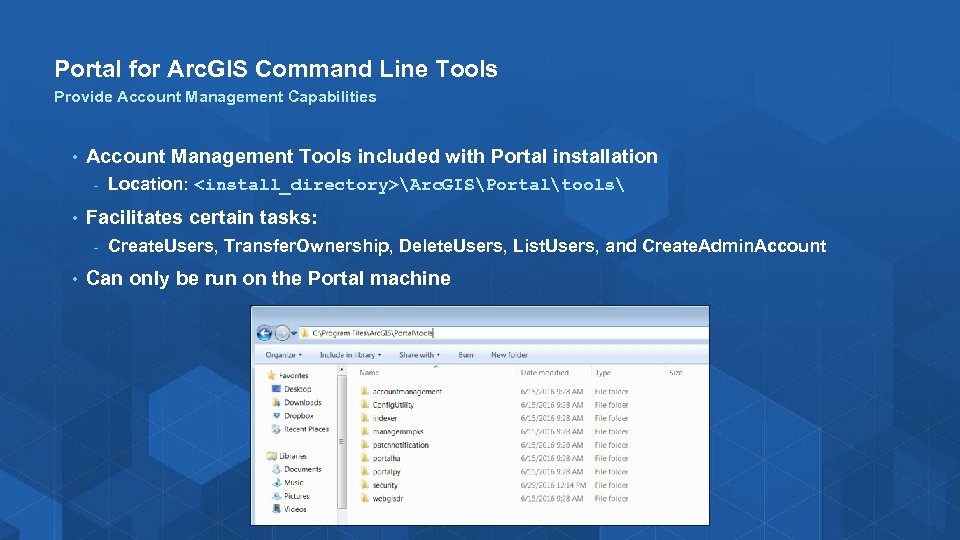The width and height of the screenshot is (960, 540).
Task: Select the Videos library icon
Action: coord(276,509)
